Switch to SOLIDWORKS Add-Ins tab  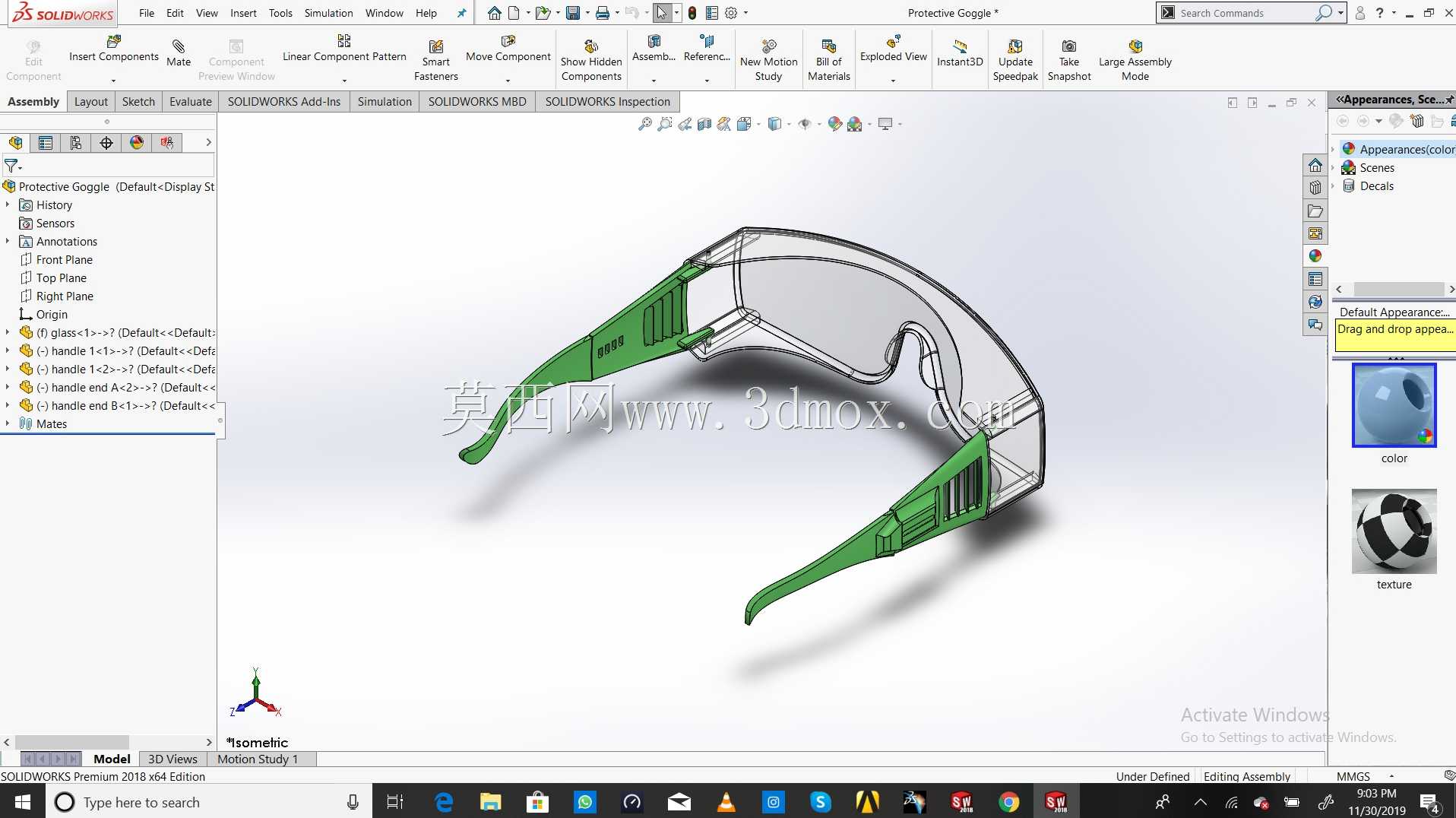tap(284, 101)
